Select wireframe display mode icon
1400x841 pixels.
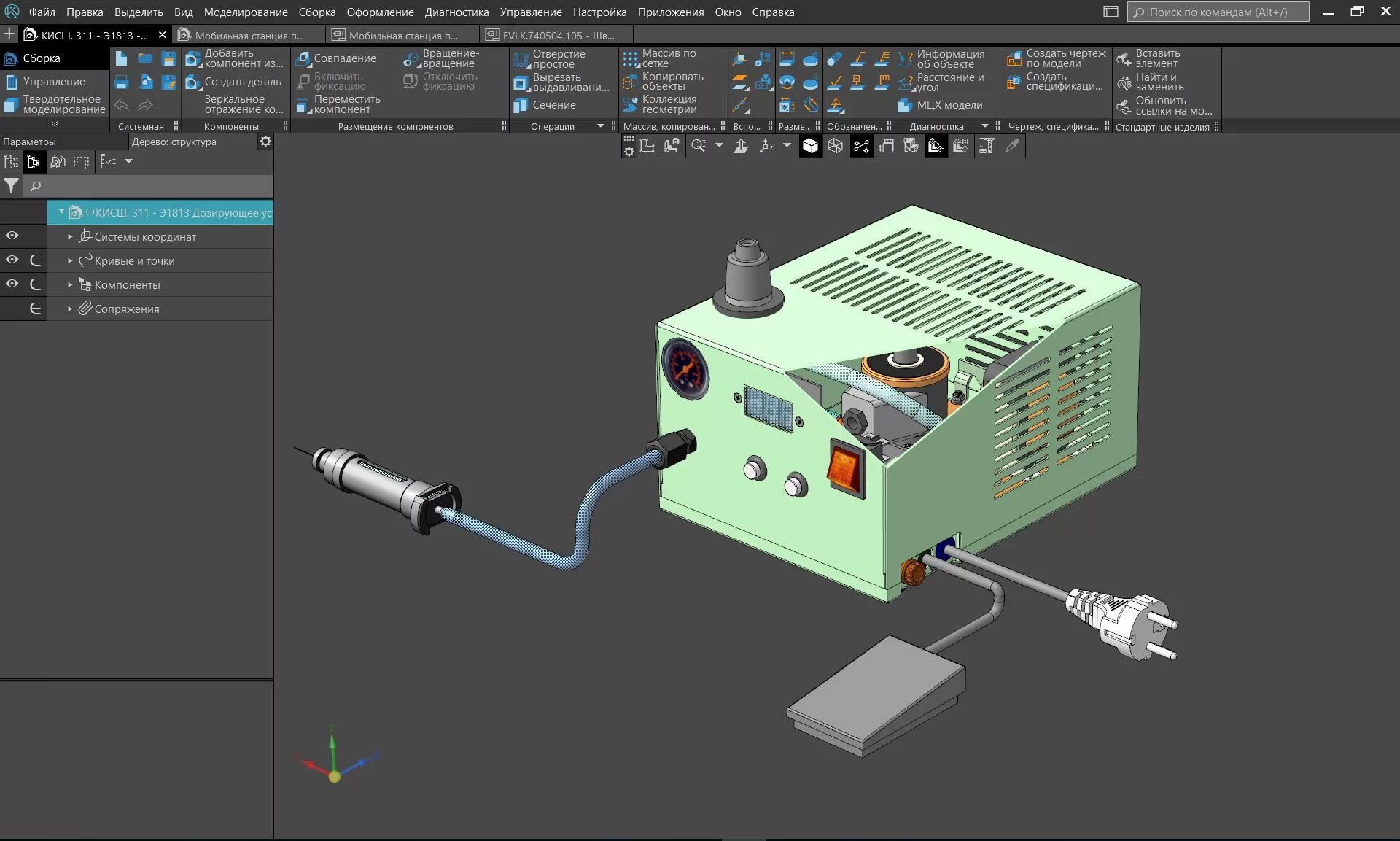(x=835, y=147)
